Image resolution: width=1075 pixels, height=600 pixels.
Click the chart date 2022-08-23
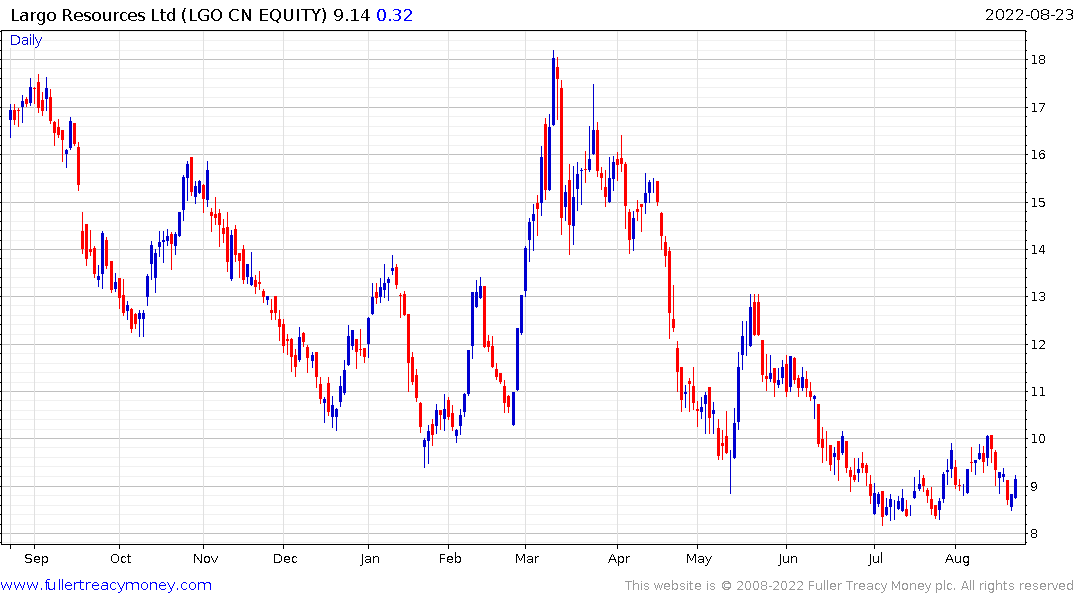tap(1029, 14)
